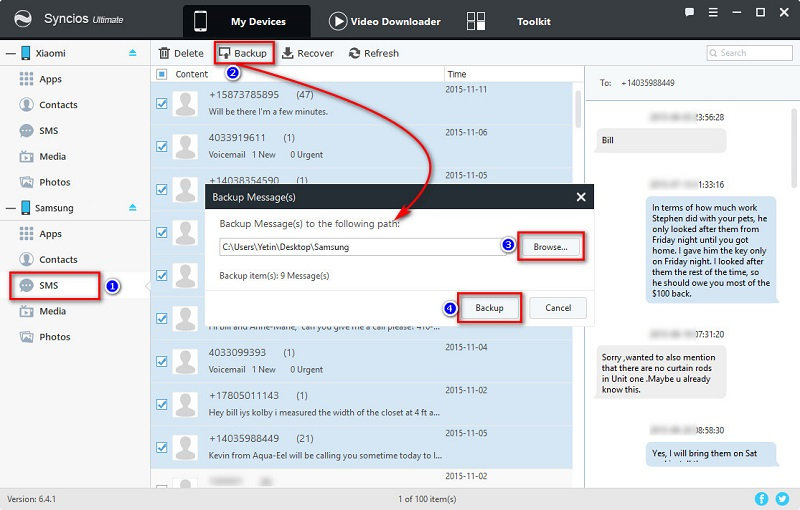Open the hamburger menu in title bar
Image resolution: width=800 pixels, height=510 pixels.
click(x=713, y=12)
